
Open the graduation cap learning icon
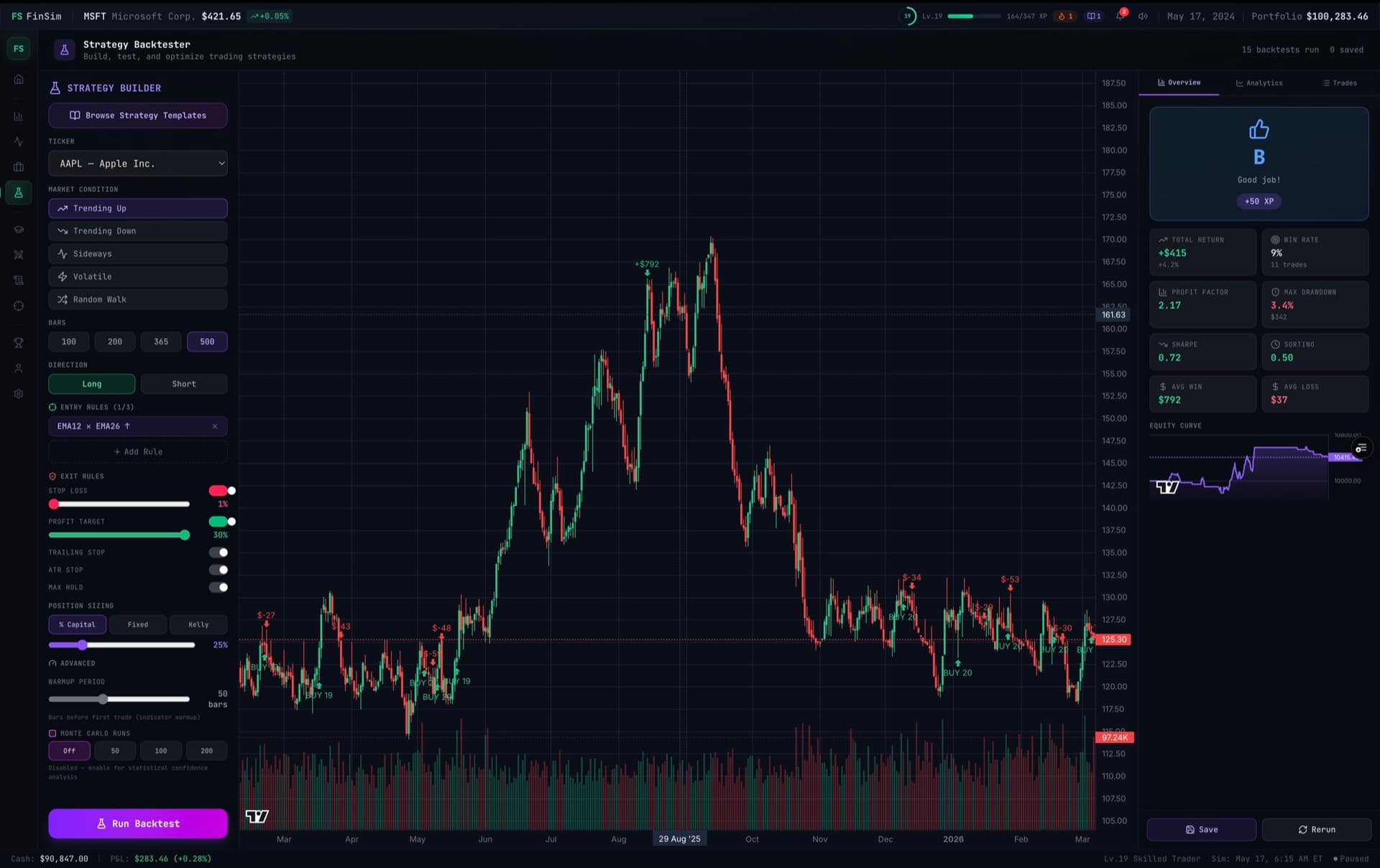(19, 229)
